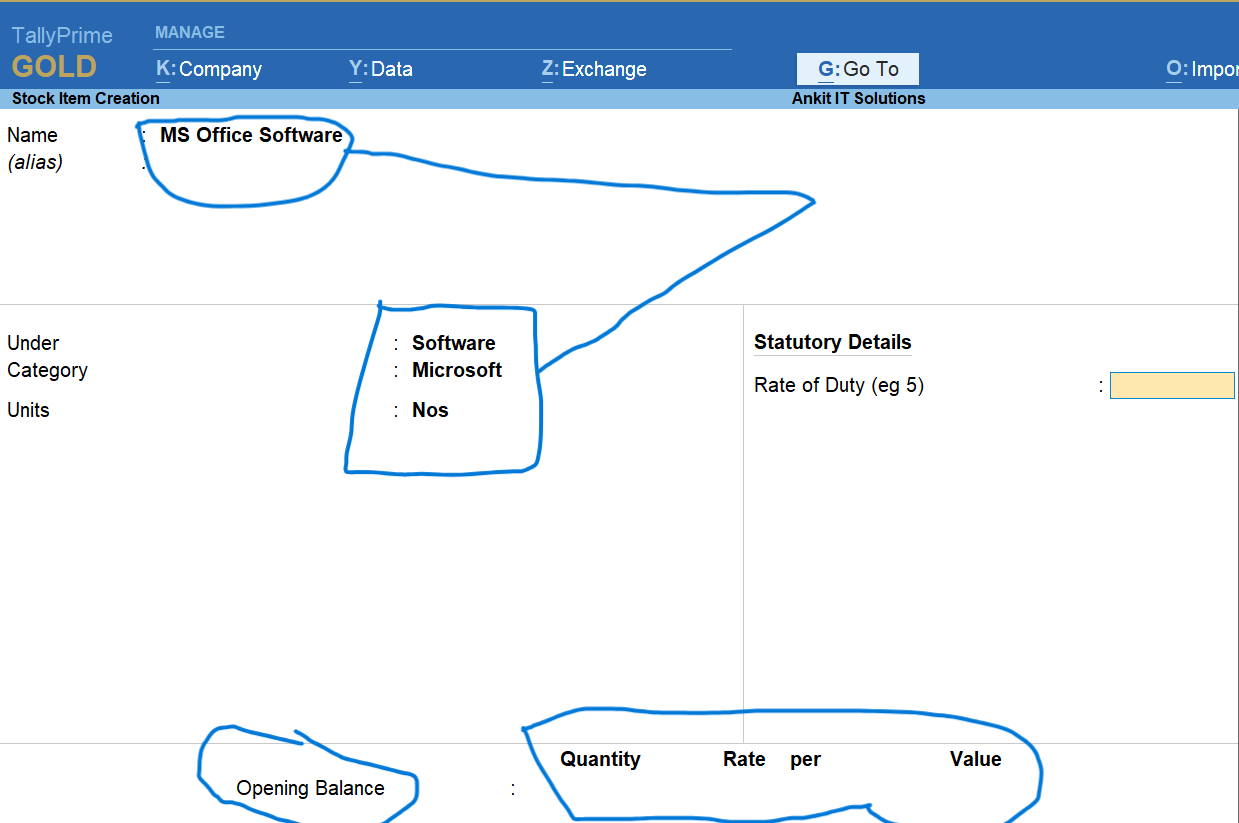The height and width of the screenshot is (823, 1239).
Task: Click the Value column header
Action: pyautogui.click(x=976, y=759)
